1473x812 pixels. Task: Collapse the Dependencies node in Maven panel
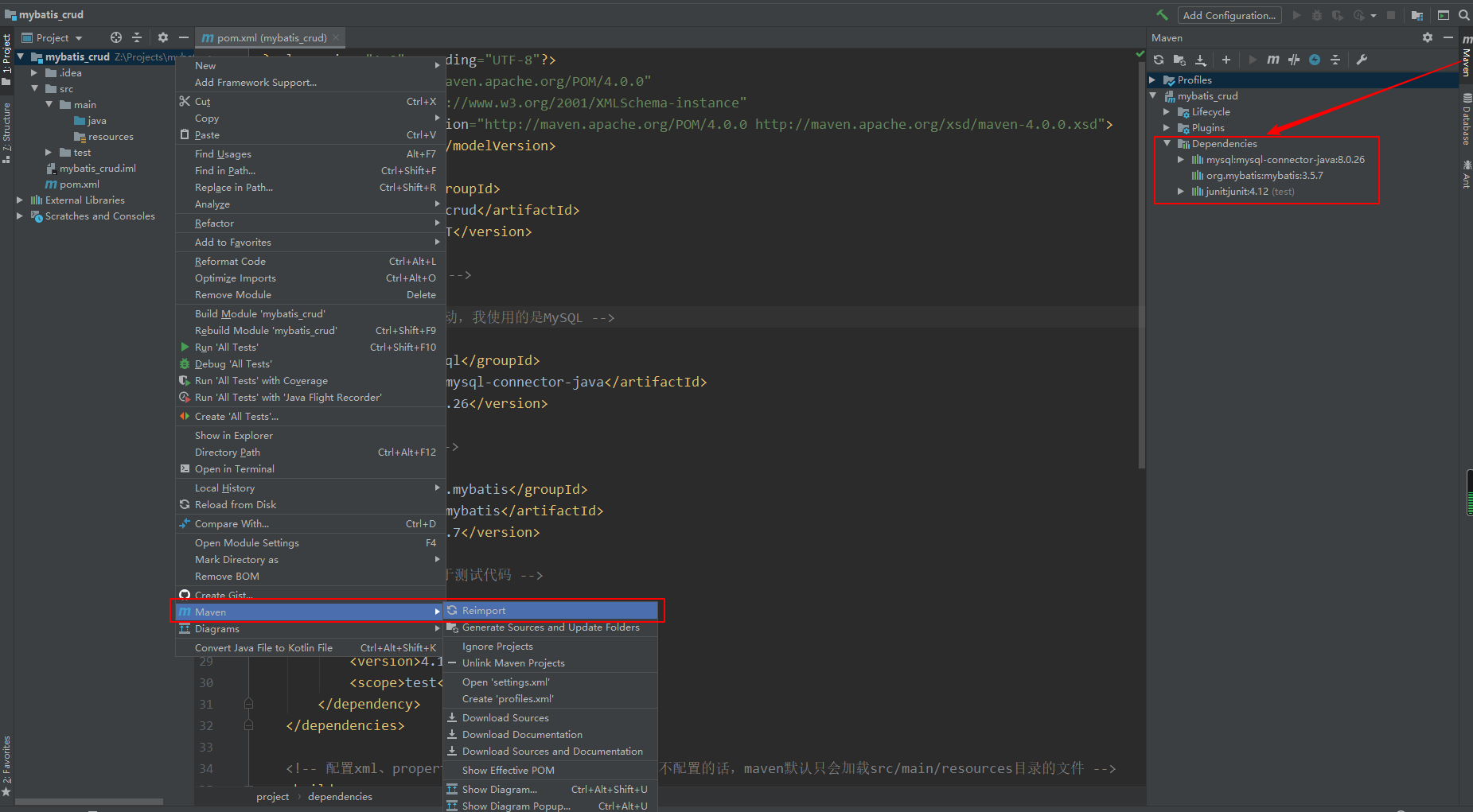[1167, 143]
